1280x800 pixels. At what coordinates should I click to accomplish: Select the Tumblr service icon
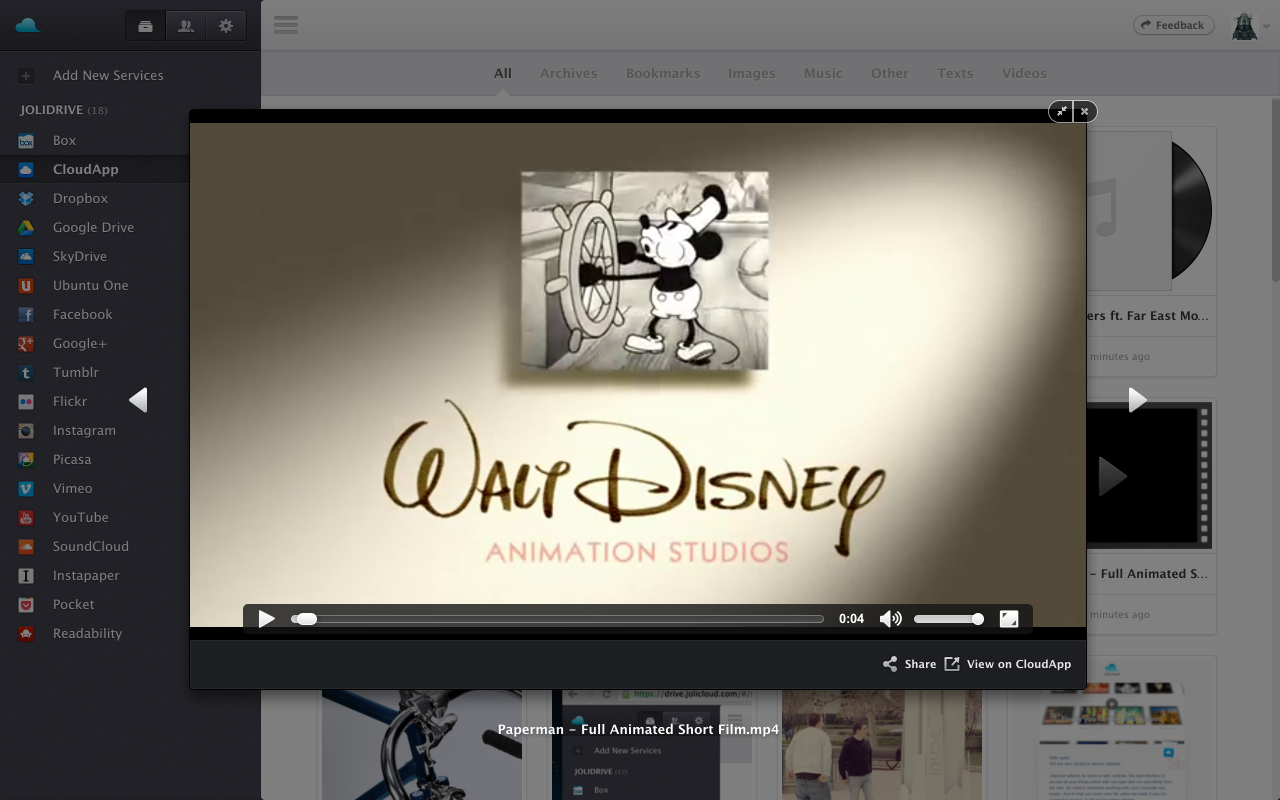pos(27,373)
